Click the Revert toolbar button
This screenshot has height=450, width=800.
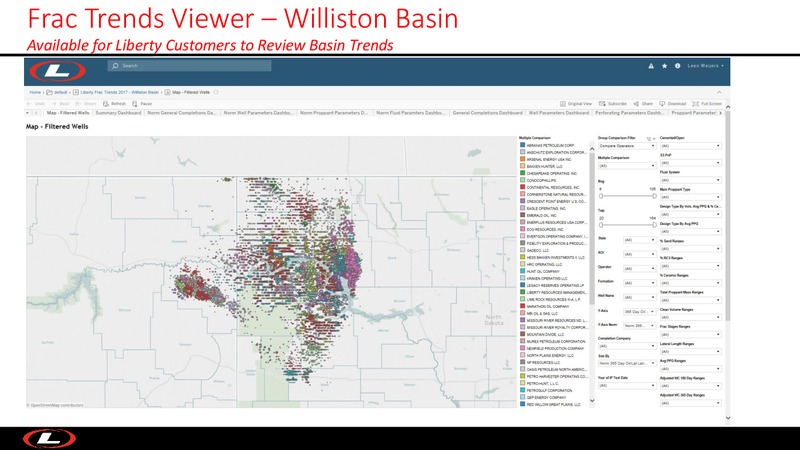tap(85, 104)
